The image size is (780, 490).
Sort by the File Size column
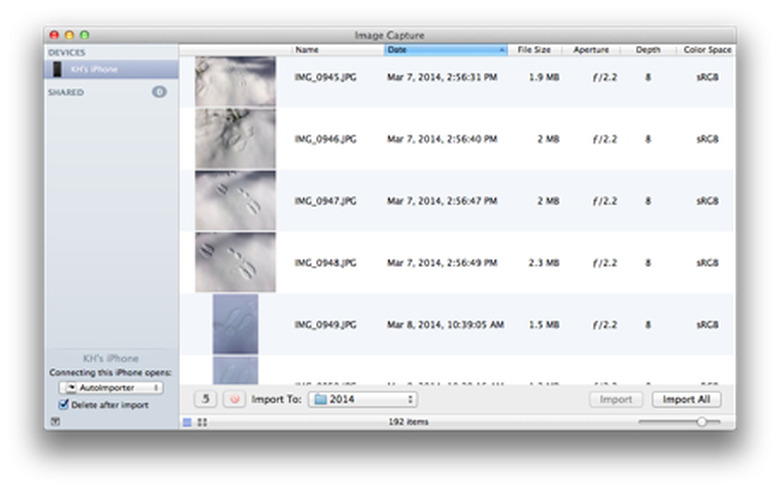tap(534, 49)
